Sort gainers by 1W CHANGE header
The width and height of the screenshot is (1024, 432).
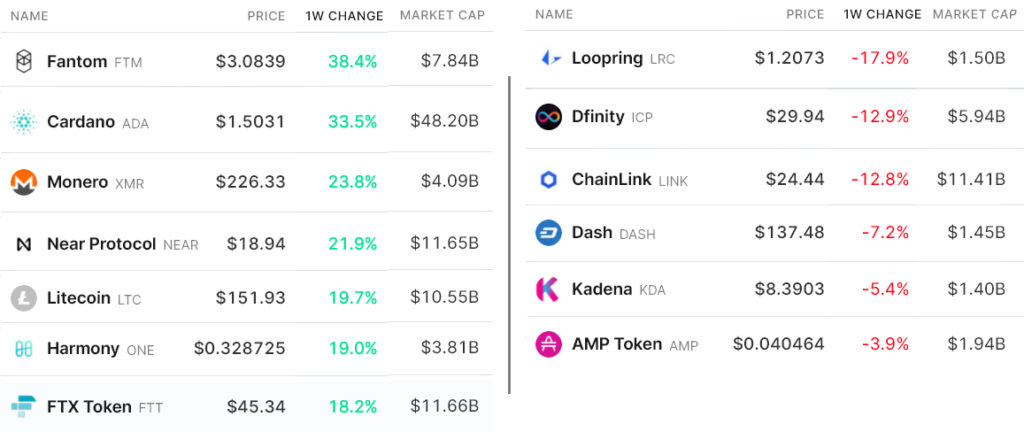344,16
